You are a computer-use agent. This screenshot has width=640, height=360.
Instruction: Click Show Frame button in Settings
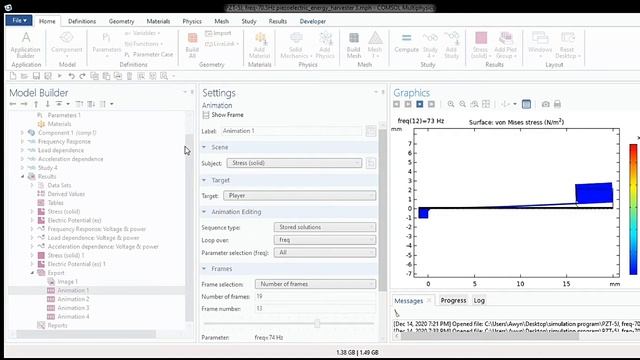point(223,115)
